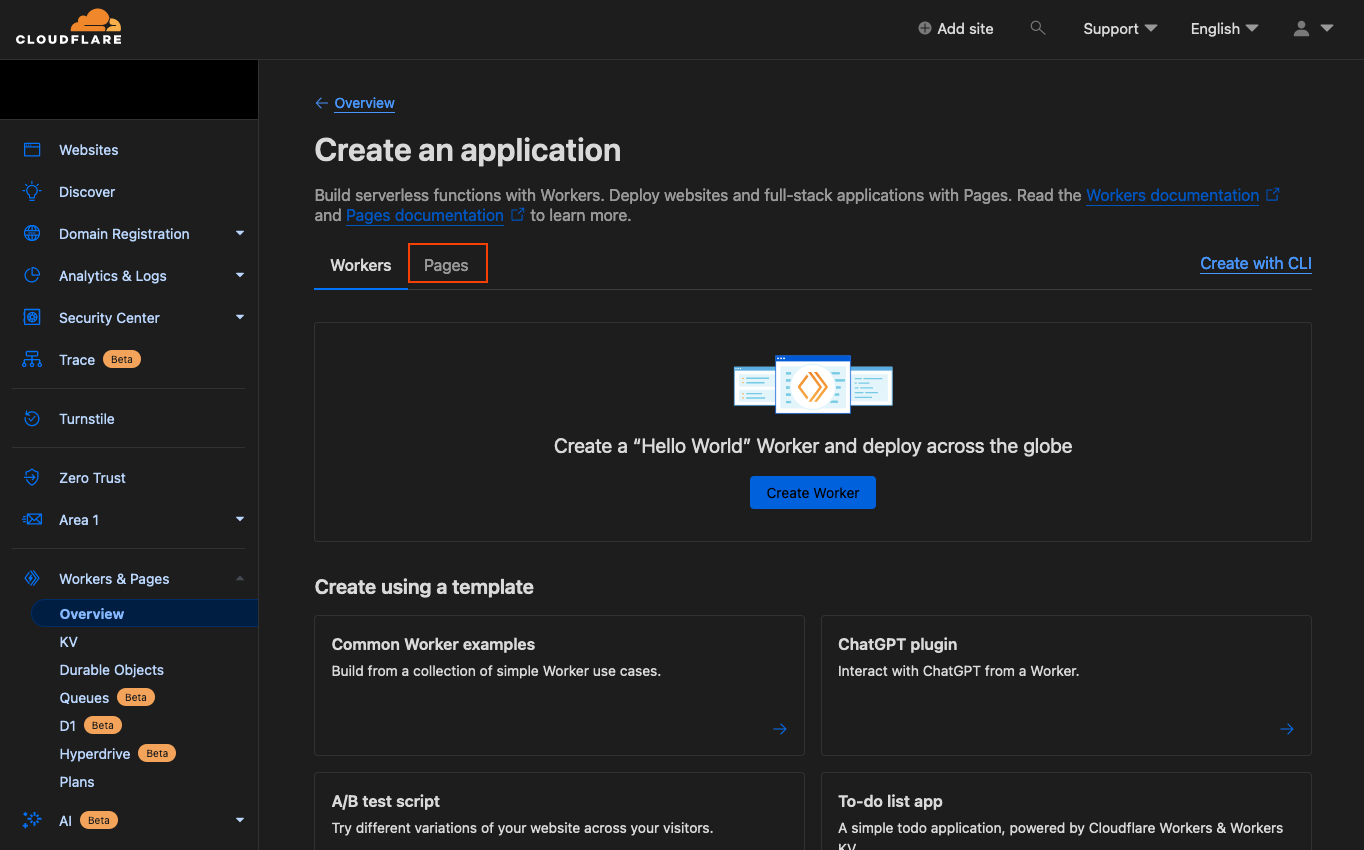This screenshot has height=850, width=1364.
Task: Click the Area 1 envelope icon
Action: click(x=32, y=520)
